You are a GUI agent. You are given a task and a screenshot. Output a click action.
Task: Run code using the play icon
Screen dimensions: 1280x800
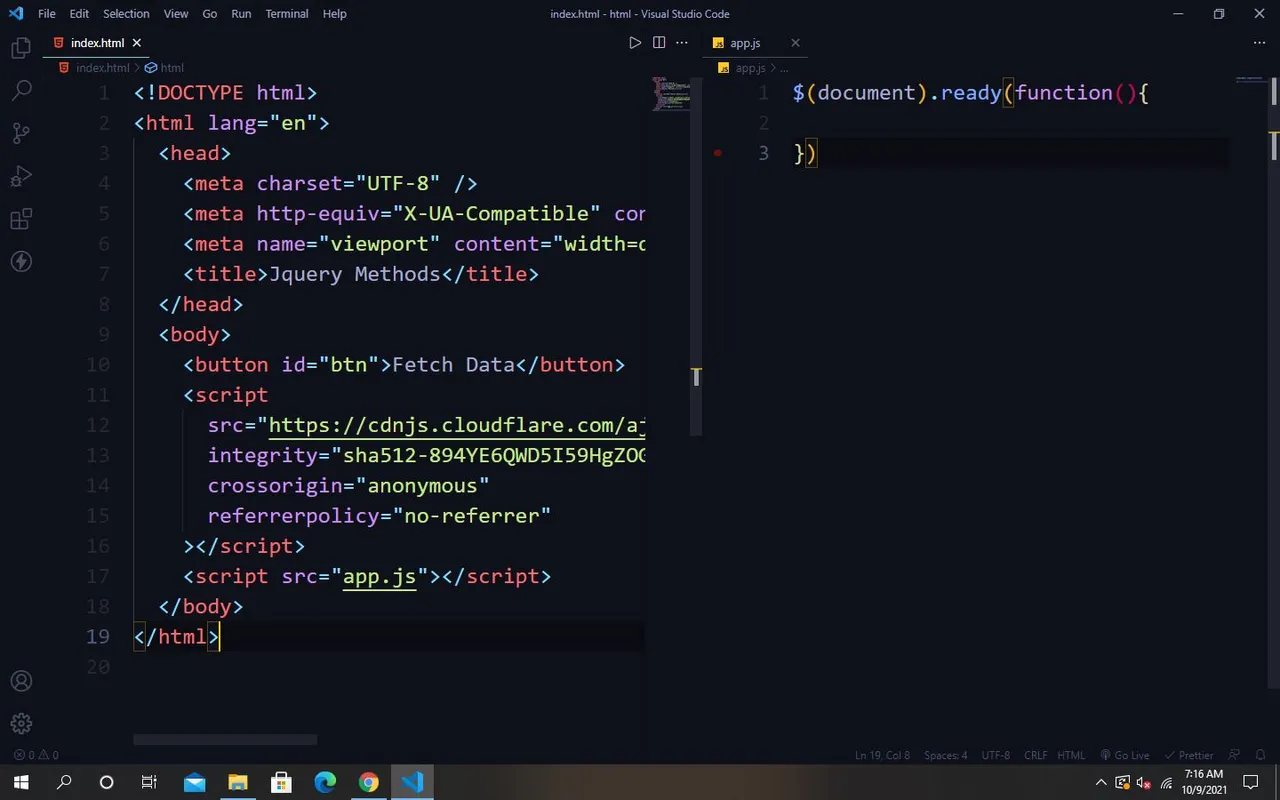pyautogui.click(x=635, y=43)
